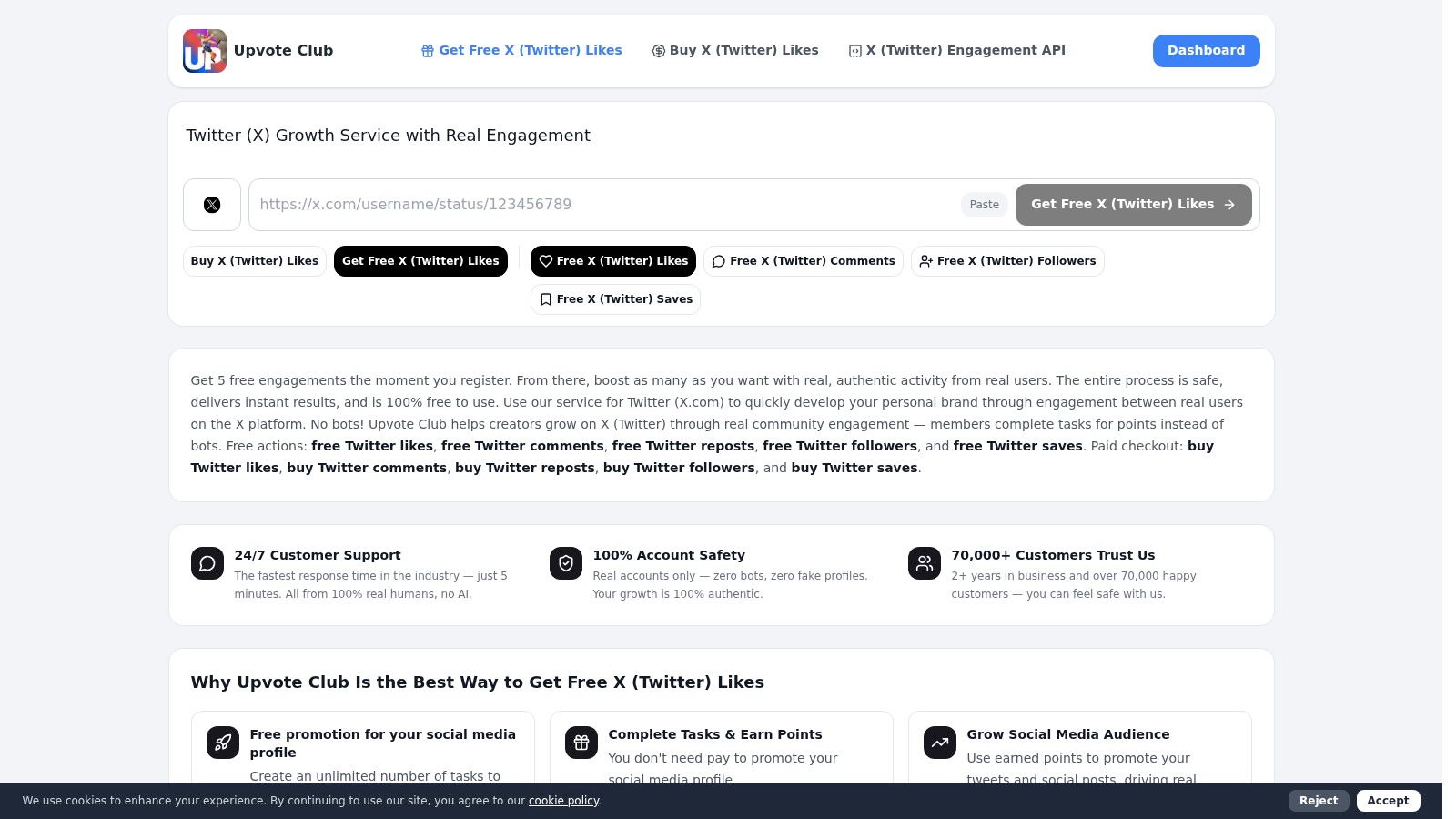The width and height of the screenshot is (1456, 819).
Task: Open Get Free X (Twitter) Likes nav link
Action: (521, 51)
